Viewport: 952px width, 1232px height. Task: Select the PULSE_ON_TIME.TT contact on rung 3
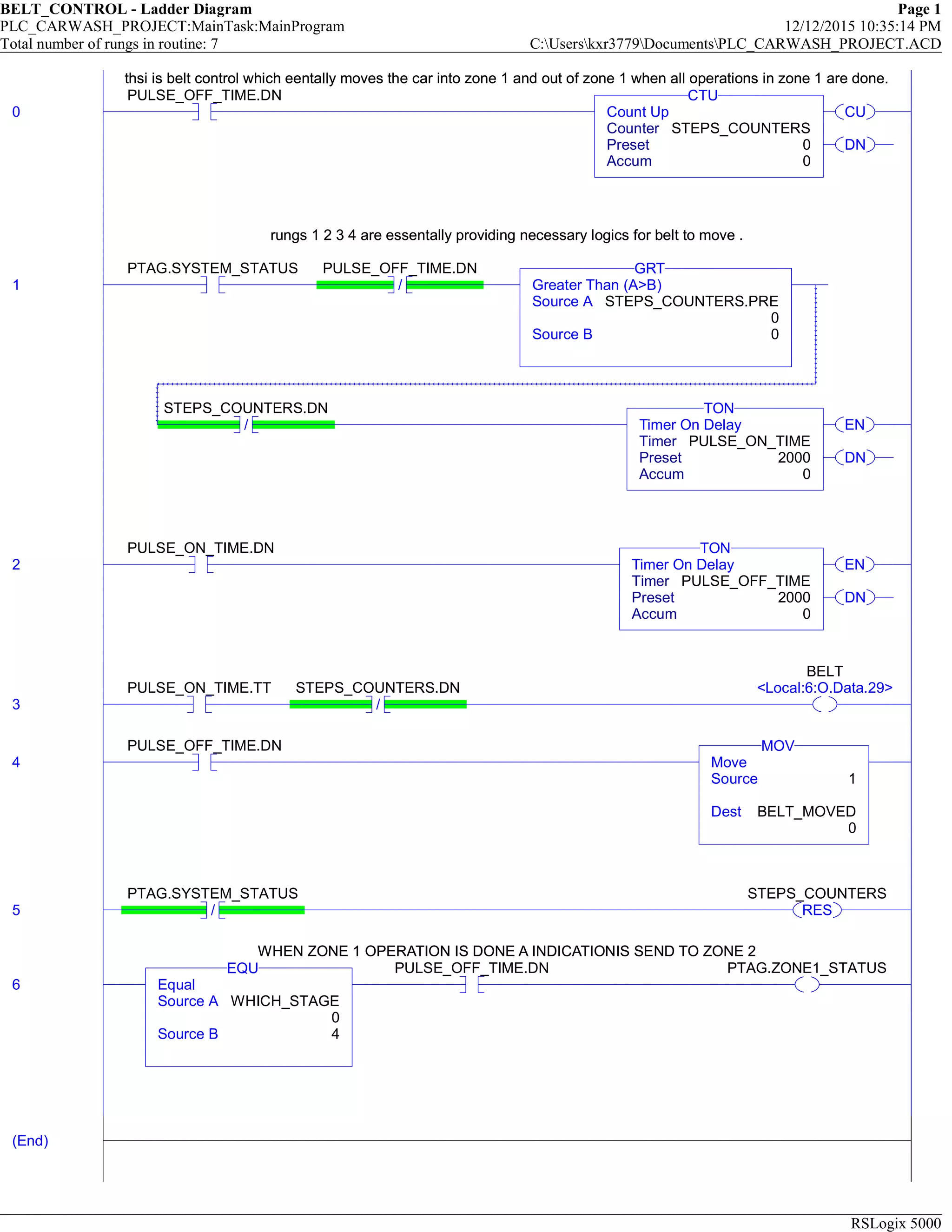point(199,704)
